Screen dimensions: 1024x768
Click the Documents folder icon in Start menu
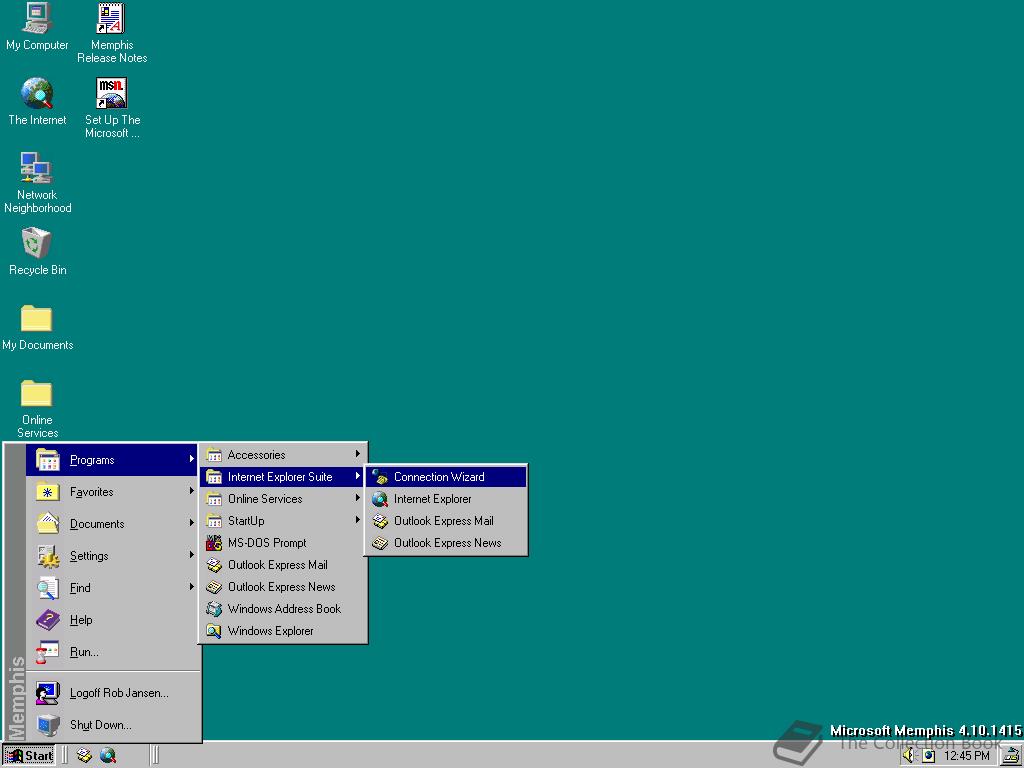(48, 524)
